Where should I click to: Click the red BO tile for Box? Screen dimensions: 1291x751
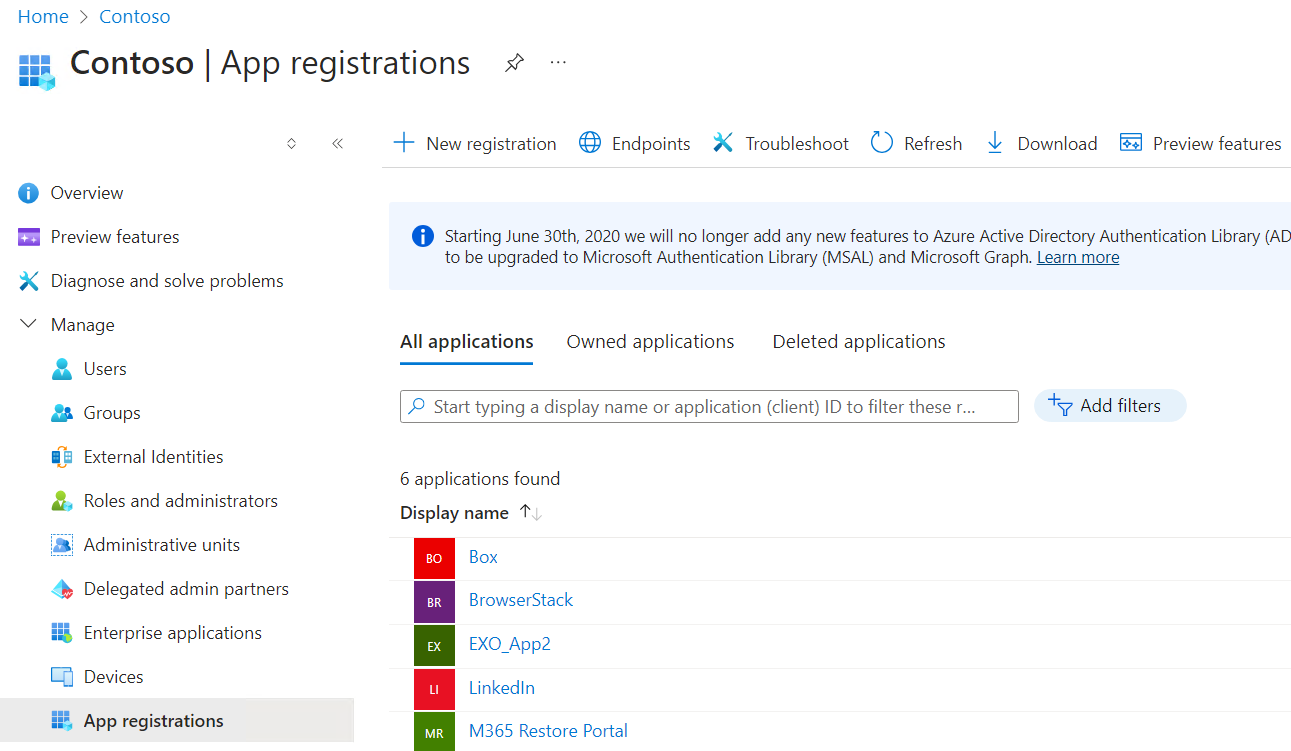click(x=434, y=558)
